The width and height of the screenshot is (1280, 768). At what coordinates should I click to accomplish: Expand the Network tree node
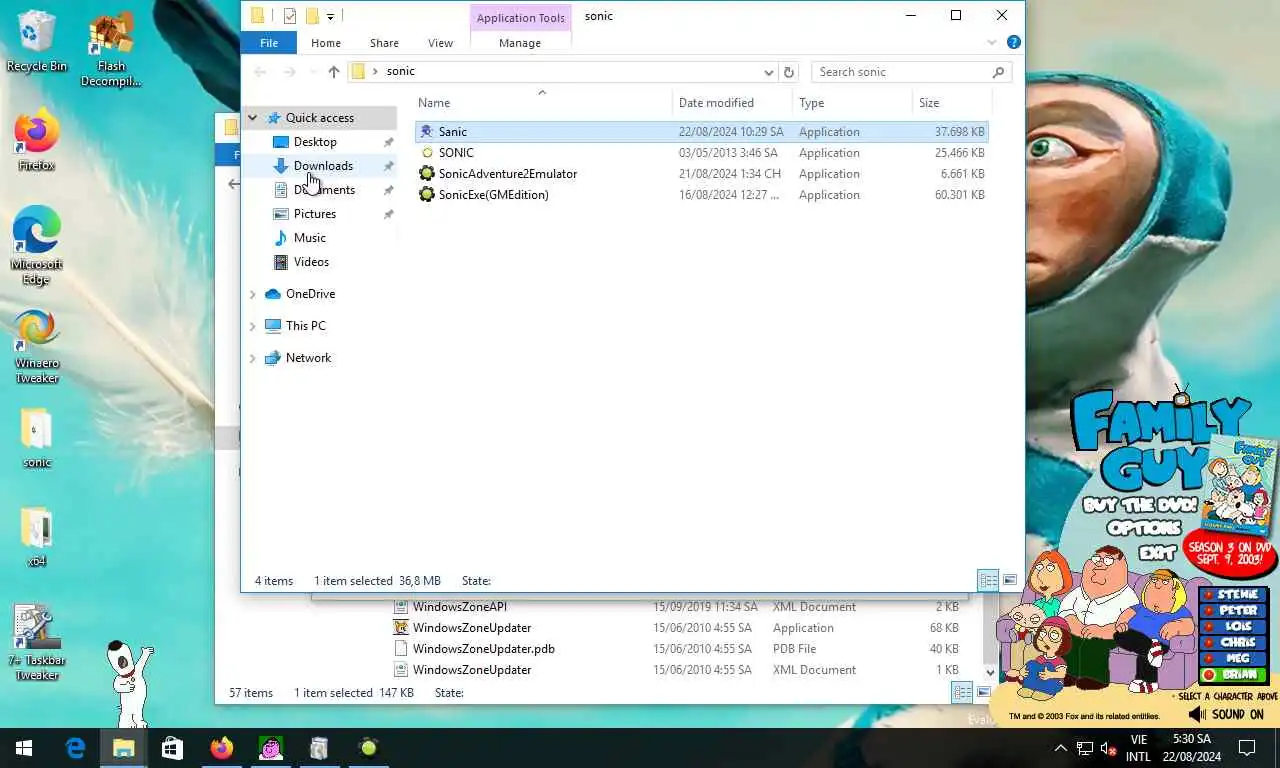[x=253, y=358]
